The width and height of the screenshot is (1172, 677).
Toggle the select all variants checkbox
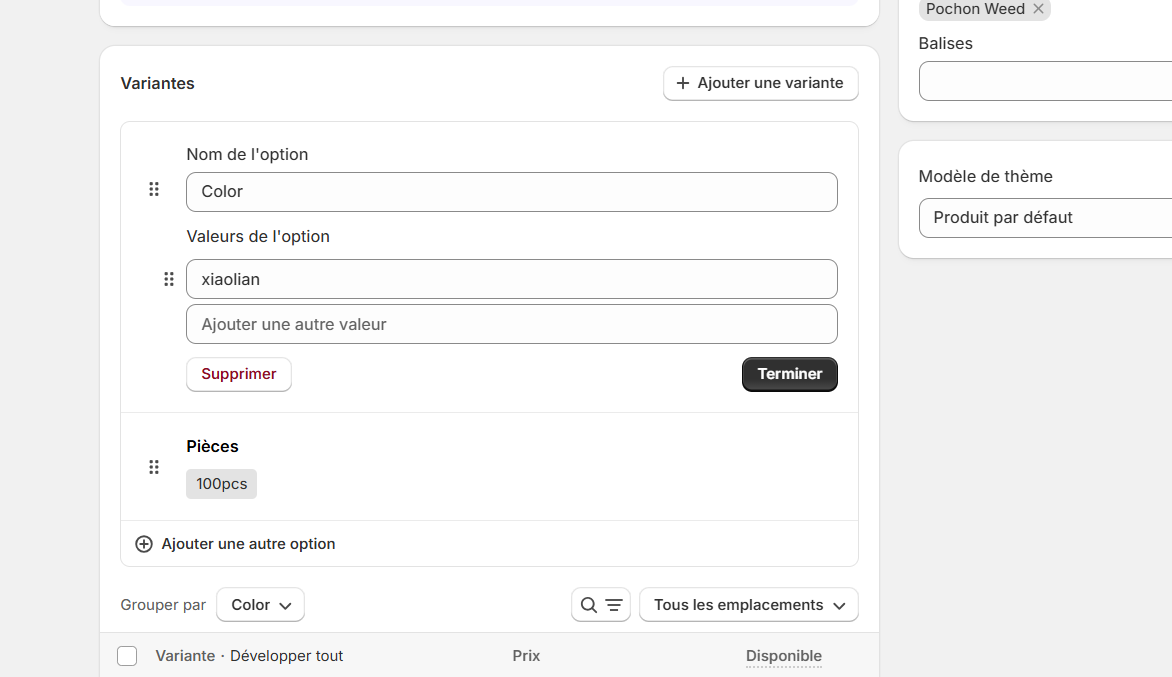coord(127,656)
